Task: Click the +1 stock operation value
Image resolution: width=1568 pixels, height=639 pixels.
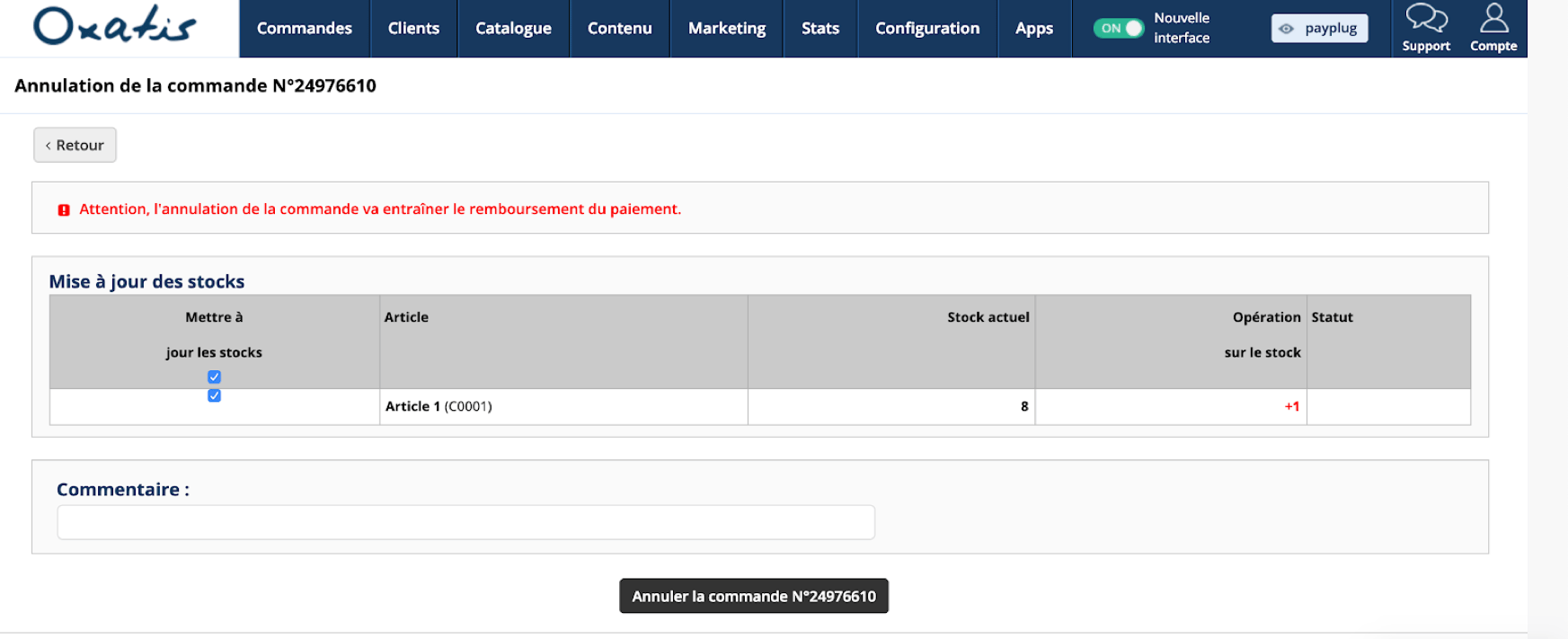Action: (x=1291, y=406)
